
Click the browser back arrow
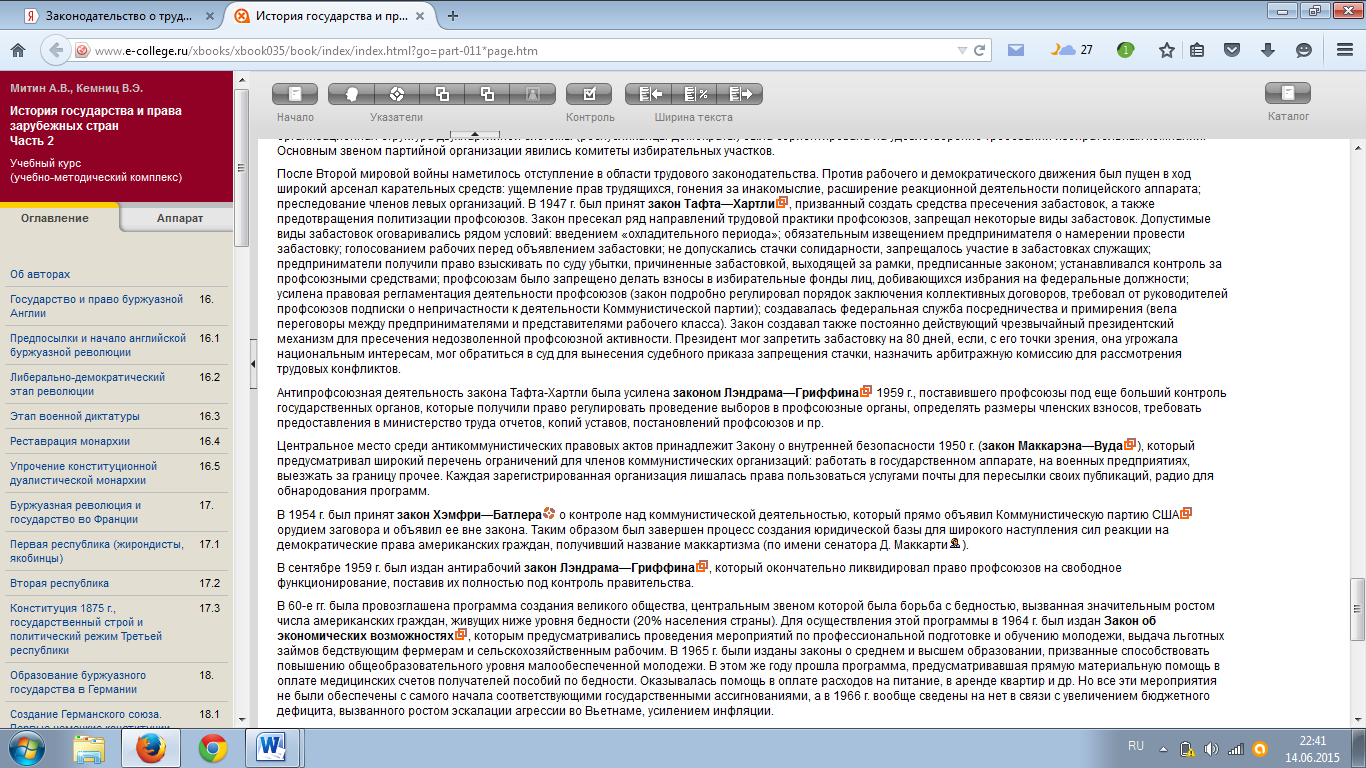(54, 50)
